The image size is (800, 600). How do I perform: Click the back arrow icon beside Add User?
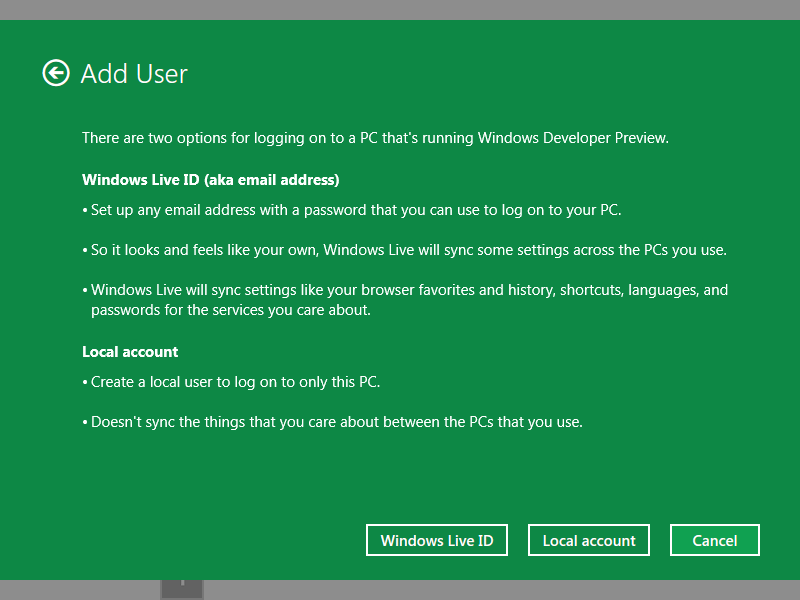pos(56,73)
